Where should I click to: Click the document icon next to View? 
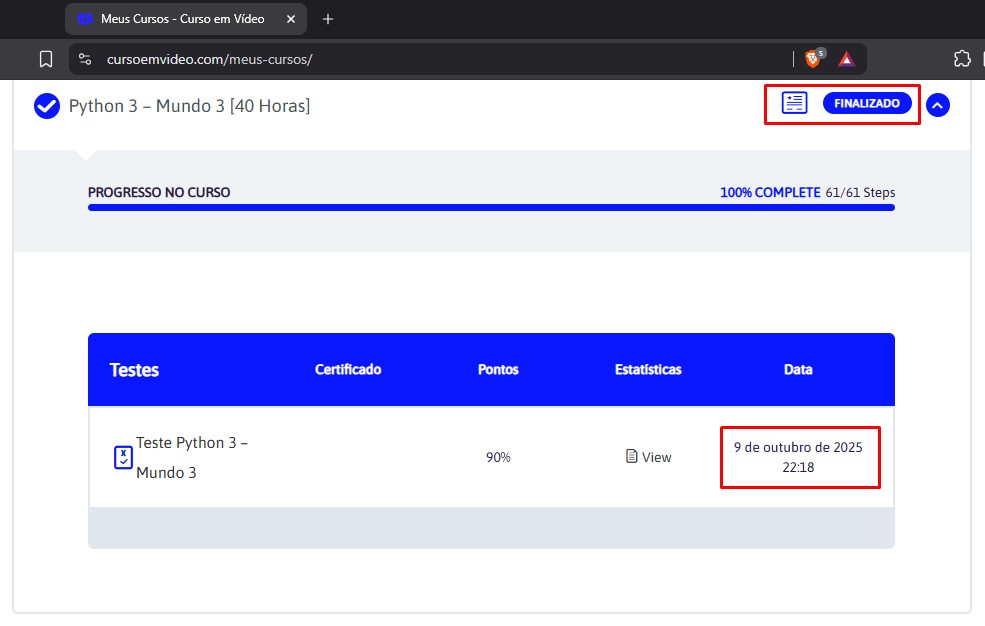click(632, 456)
